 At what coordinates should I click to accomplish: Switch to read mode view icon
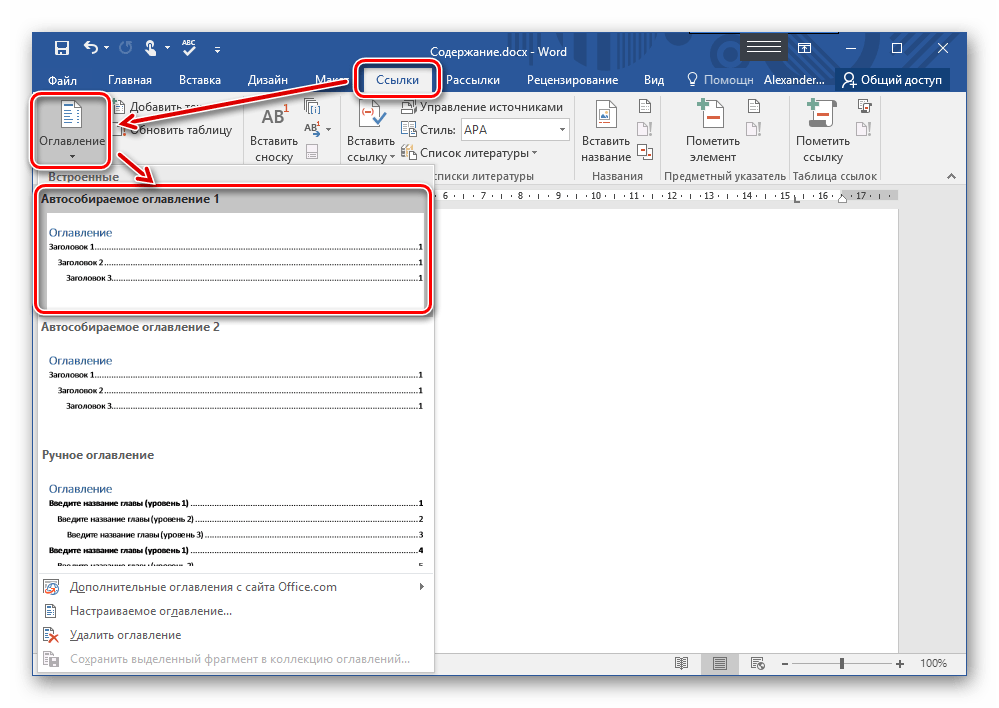coord(682,663)
